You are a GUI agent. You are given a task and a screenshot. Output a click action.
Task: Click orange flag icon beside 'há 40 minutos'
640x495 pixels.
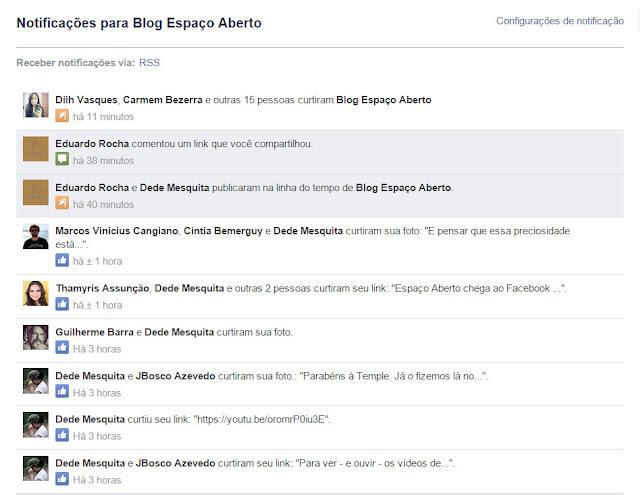click(62, 203)
